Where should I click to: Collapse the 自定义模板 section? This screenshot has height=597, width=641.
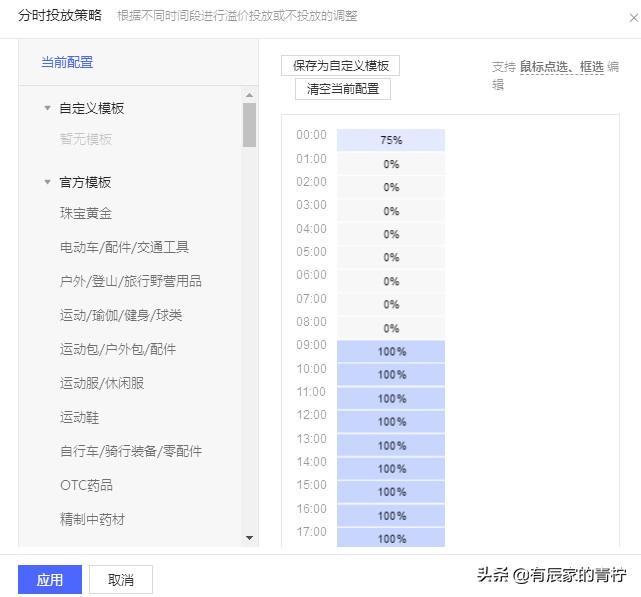click(47, 108)
